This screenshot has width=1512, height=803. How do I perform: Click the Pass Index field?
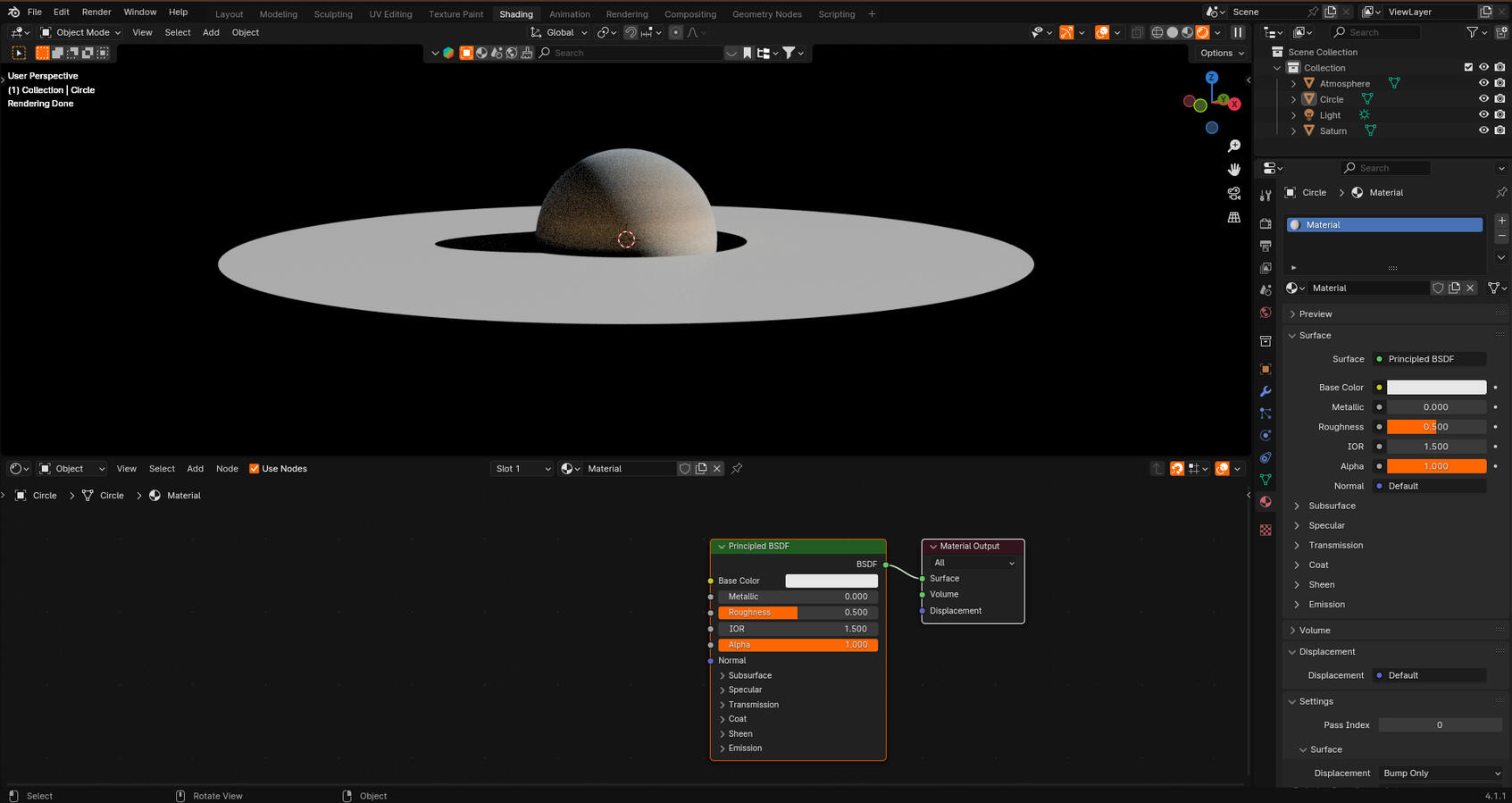1440,725
